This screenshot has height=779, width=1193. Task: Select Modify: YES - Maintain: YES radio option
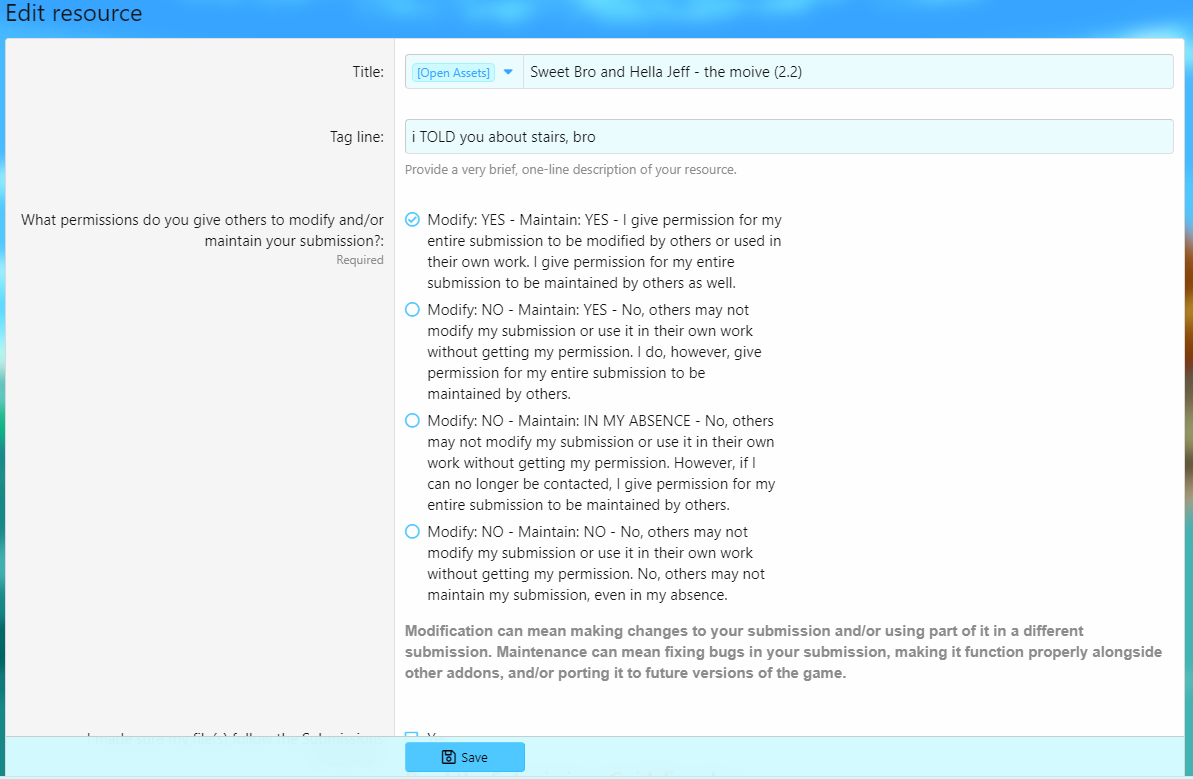(x=412, y=220)
